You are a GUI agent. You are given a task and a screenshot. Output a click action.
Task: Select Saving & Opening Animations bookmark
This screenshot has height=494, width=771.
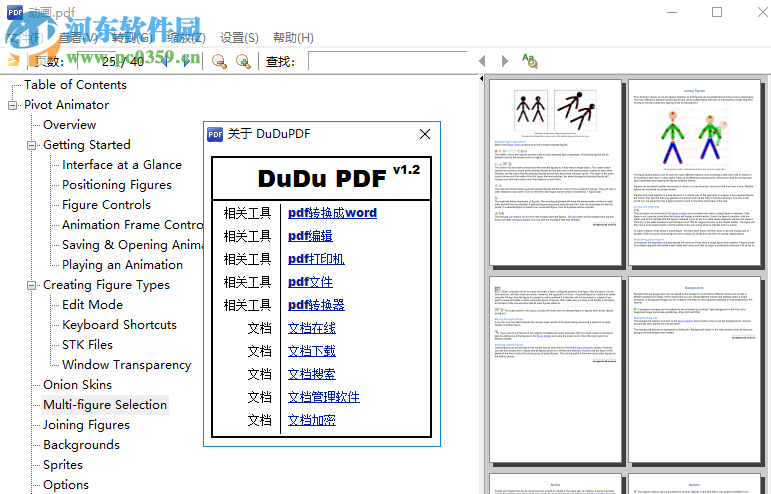132,245
